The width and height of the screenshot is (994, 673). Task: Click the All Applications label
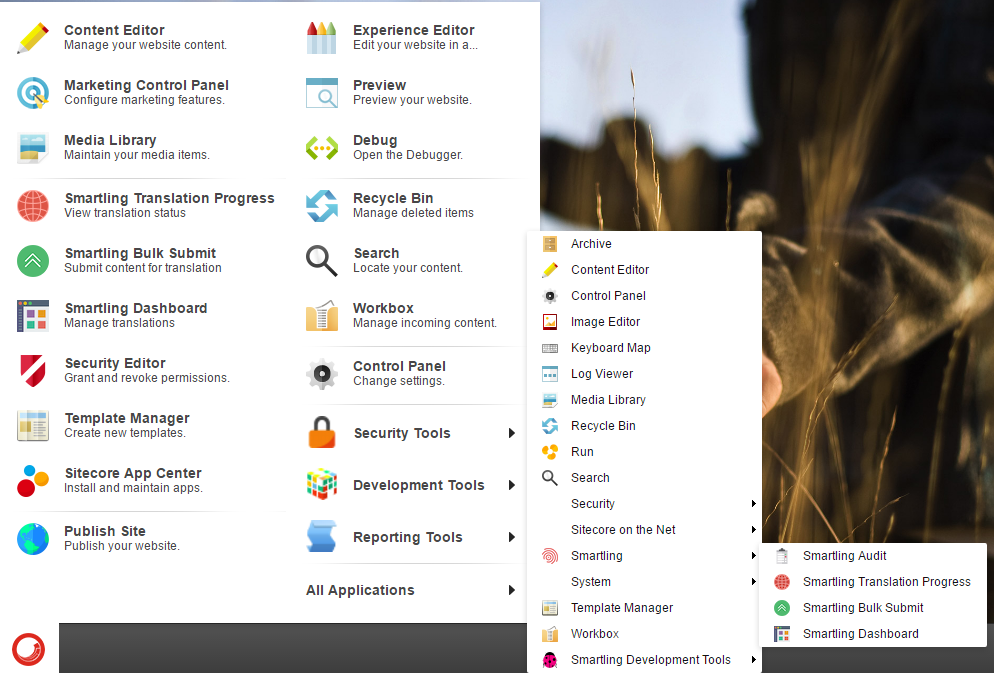(360, 590)
